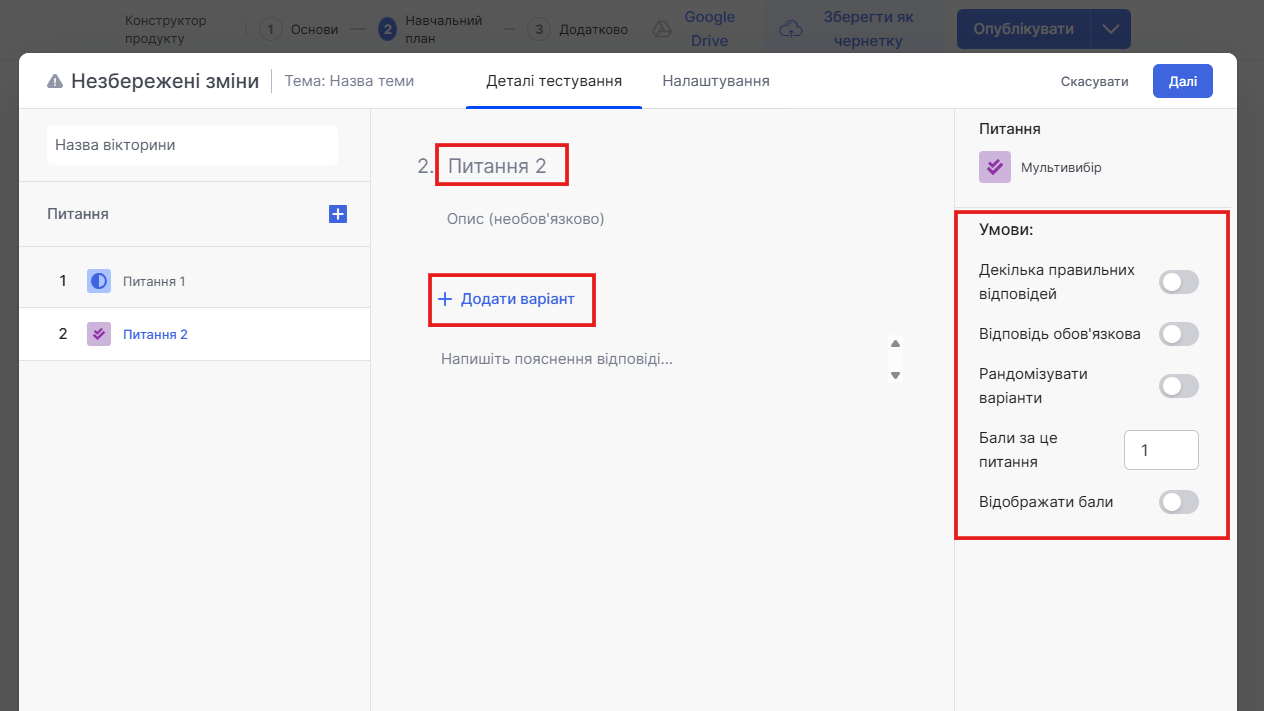Click the Додати варіант link
The width and height of the screenshot is (1264, 711).
point(507,299)
